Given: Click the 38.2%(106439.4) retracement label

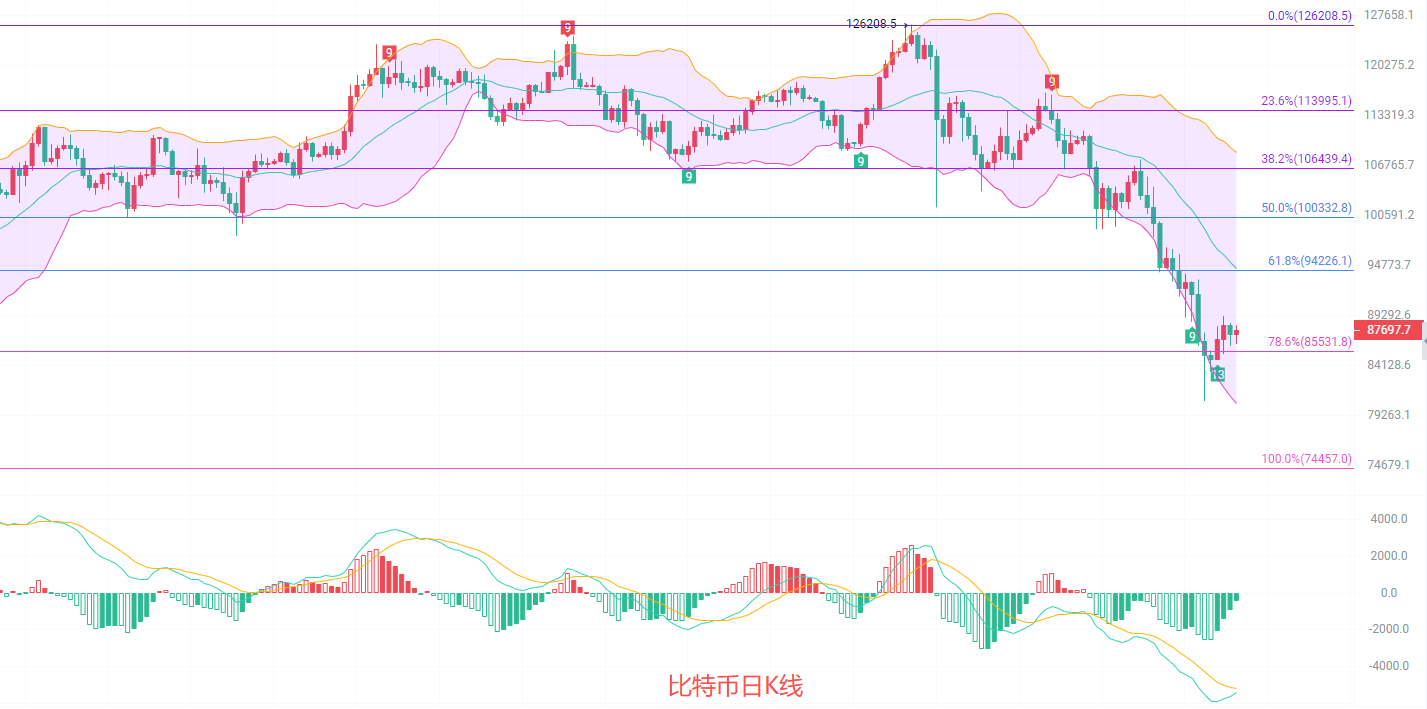Looking at the screenshot, I should pyautogui.click(x=1306, y=158).
